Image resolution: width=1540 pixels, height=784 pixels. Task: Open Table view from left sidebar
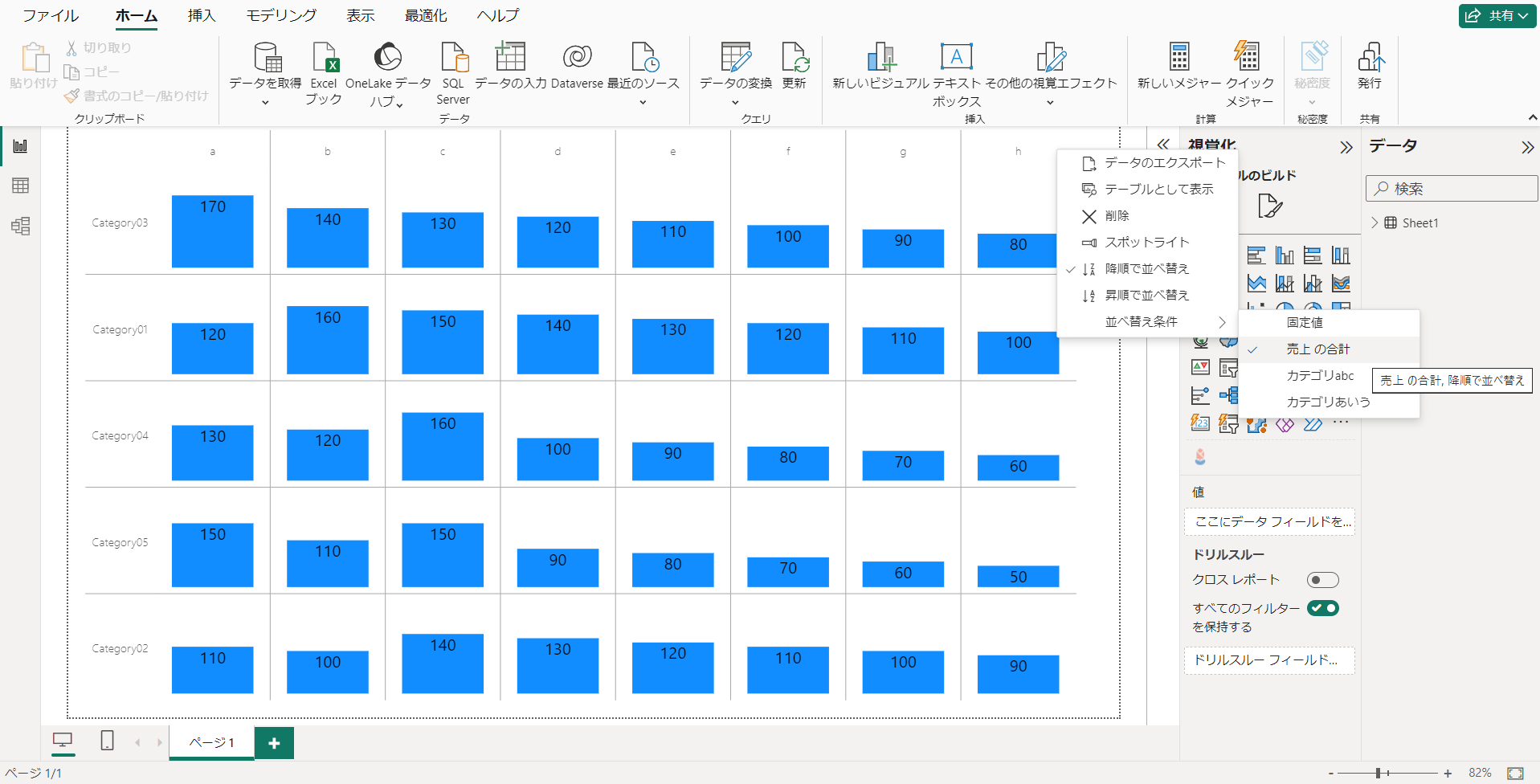tap(21, 186)
